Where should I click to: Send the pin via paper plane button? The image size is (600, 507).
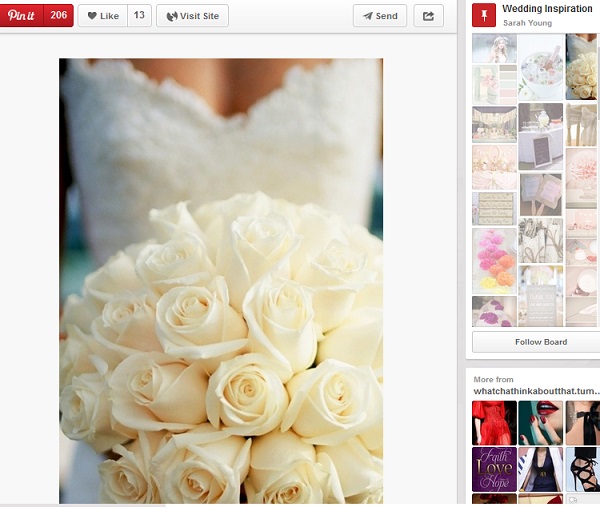point(380,16)
